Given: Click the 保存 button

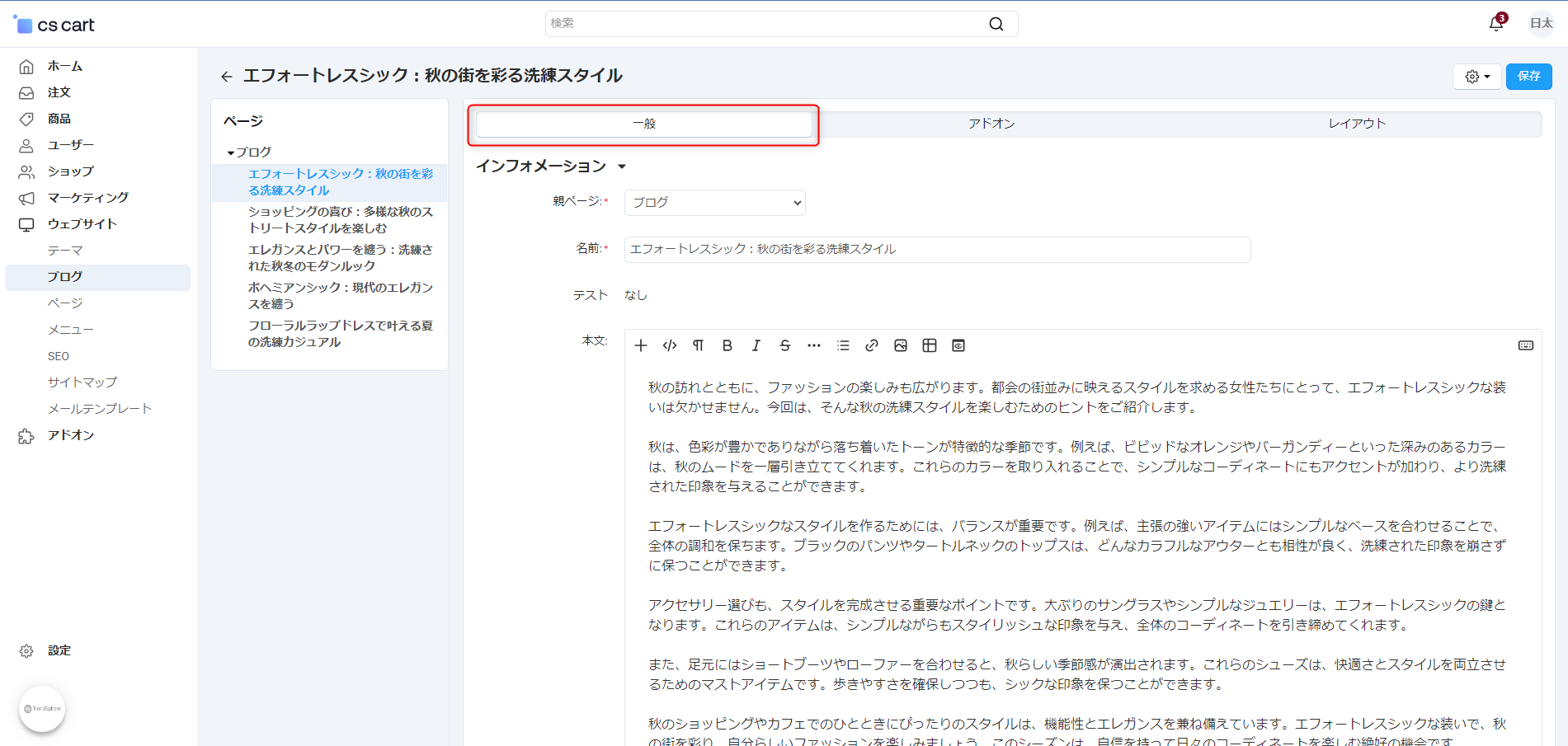Looking at the screenshot, I should coord(1528,77).
